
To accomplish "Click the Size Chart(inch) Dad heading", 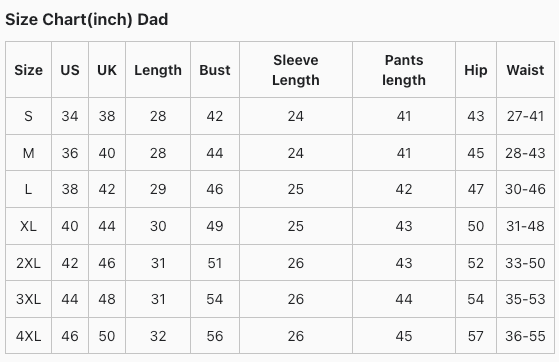I will click(87, 20).
